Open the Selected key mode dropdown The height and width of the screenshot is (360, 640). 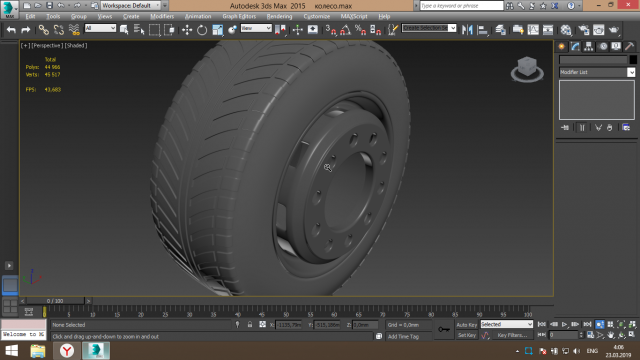[x=507, y=324]
